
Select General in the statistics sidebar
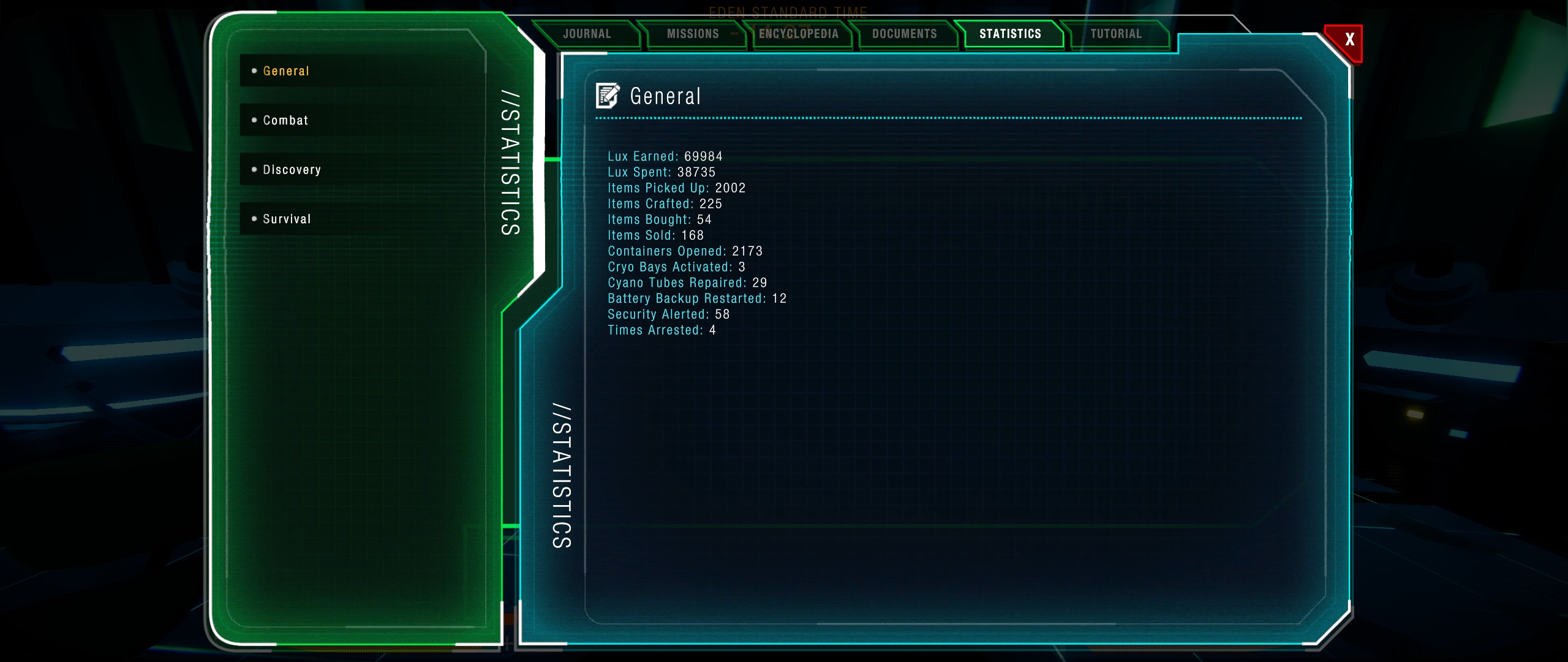363,71
